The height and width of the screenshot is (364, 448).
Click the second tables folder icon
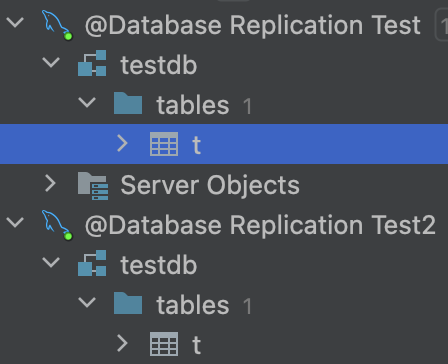click(x=128, y=303)
